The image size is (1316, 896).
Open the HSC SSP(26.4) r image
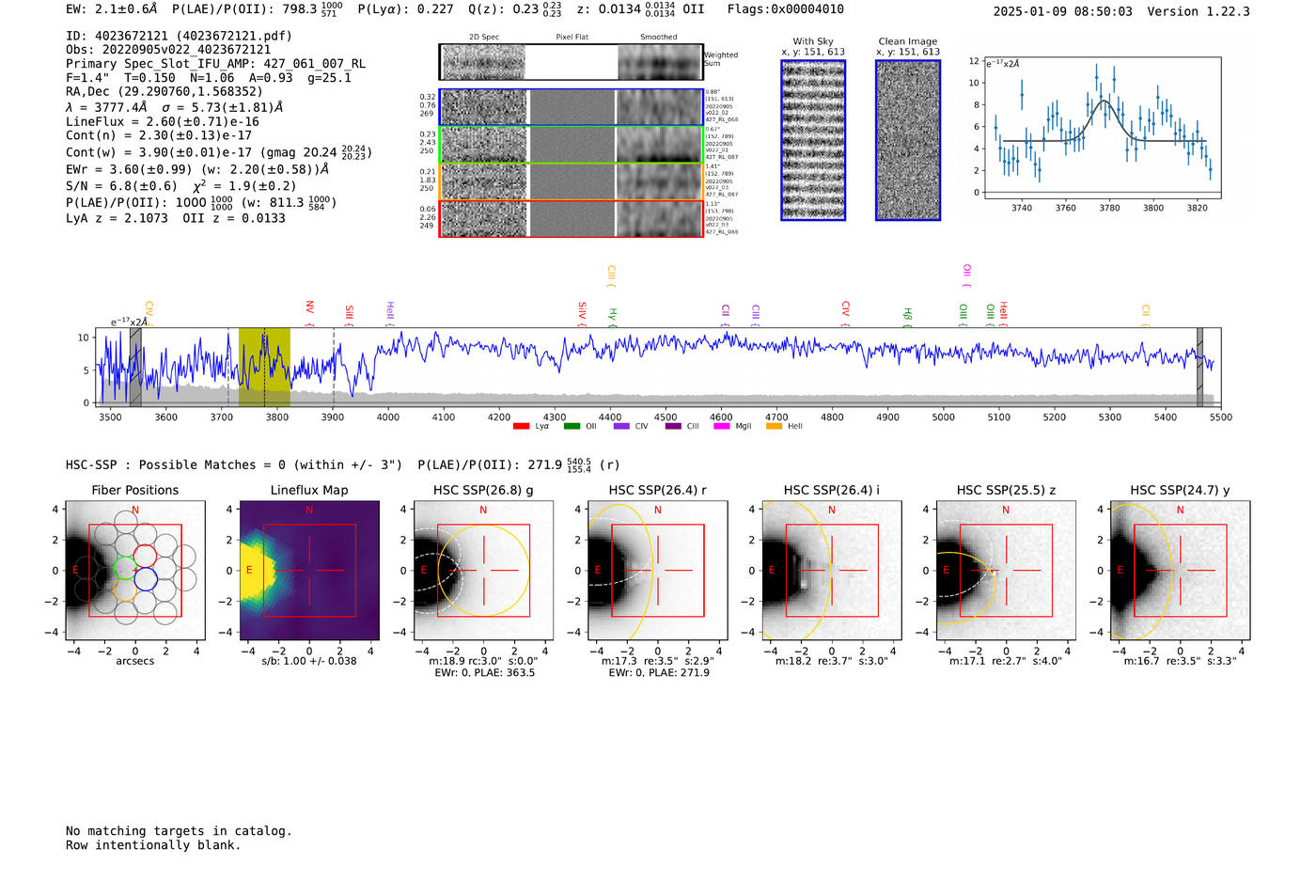(658, 571)
